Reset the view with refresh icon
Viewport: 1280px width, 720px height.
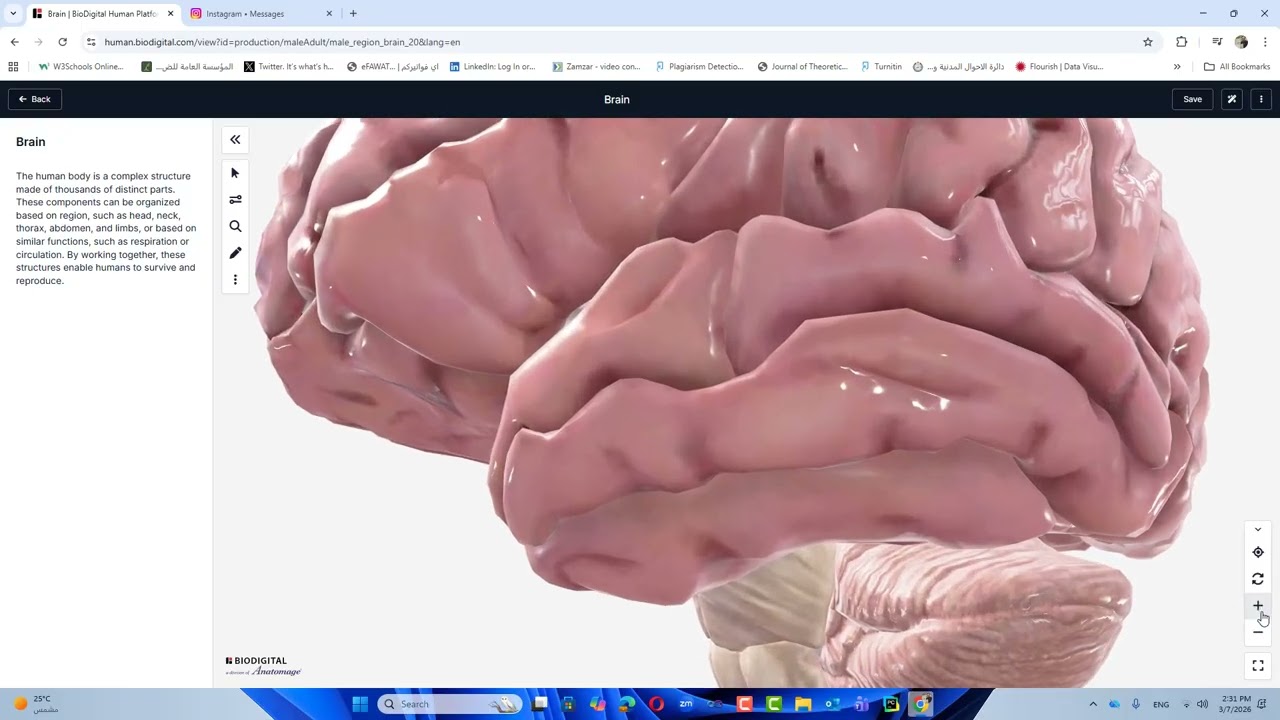[1258, 579]
